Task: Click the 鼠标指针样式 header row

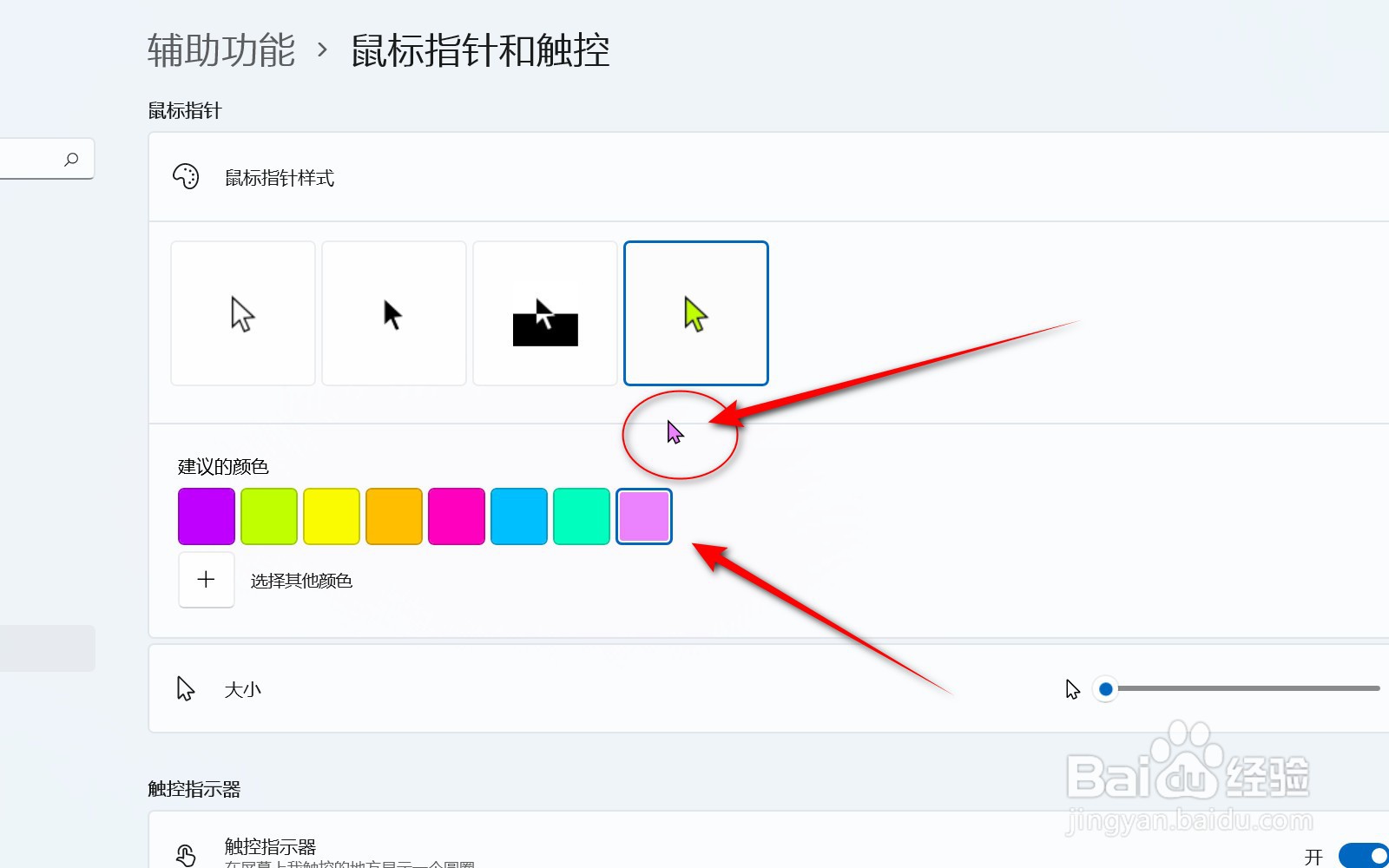Action: [769, 177]
